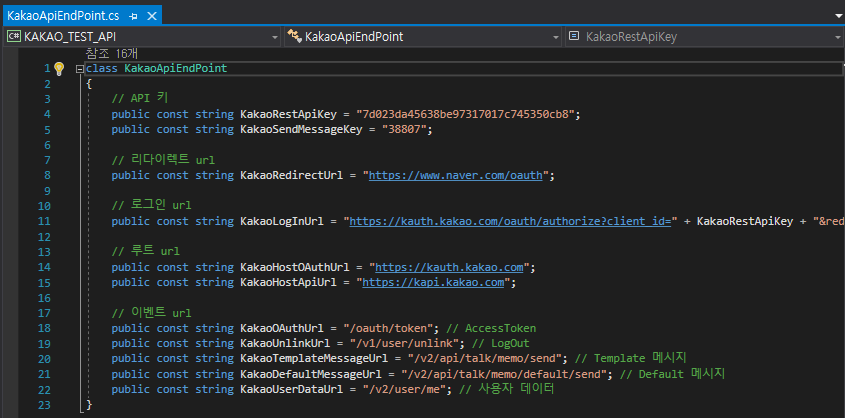Image resolution: width=845 pixels, height=418 pixels.
Task: Click the // Template 메시지 comment
Action: (x=630, y=359)
